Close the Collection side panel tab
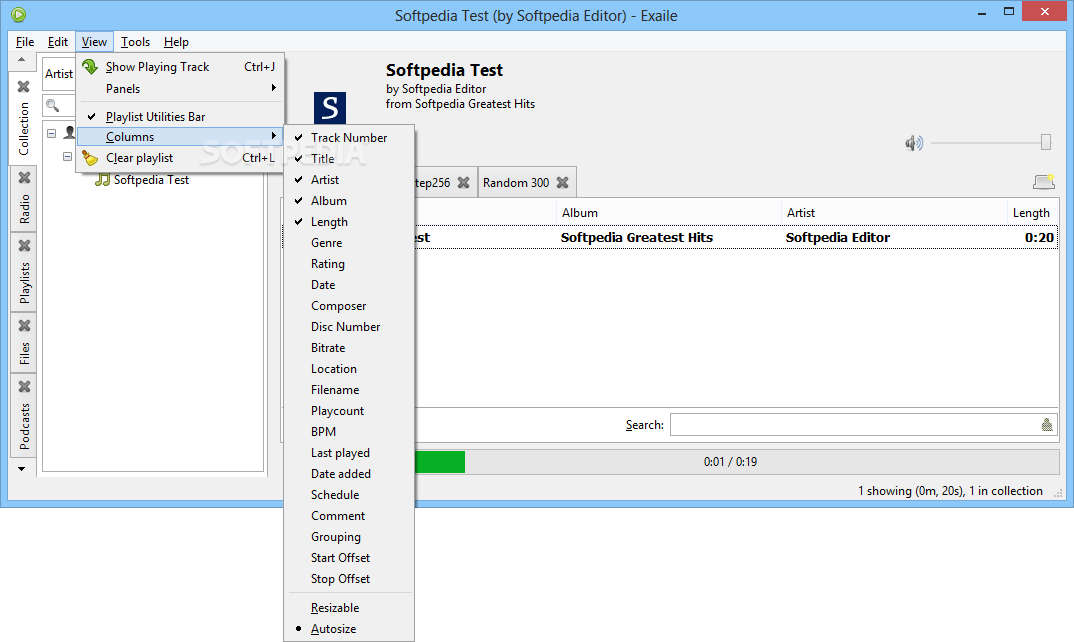 pos(24,86)
